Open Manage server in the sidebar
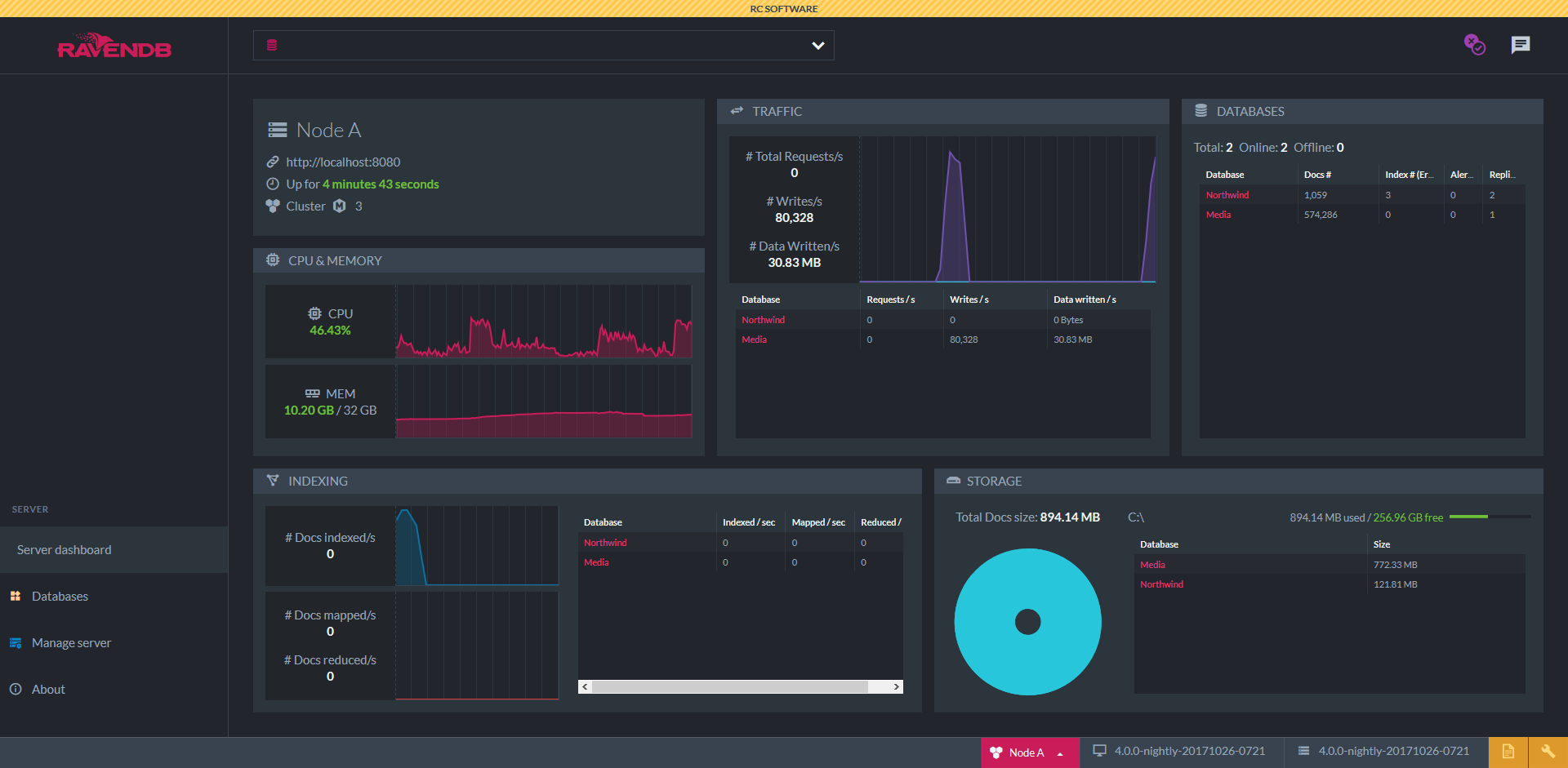 (114, 642)
